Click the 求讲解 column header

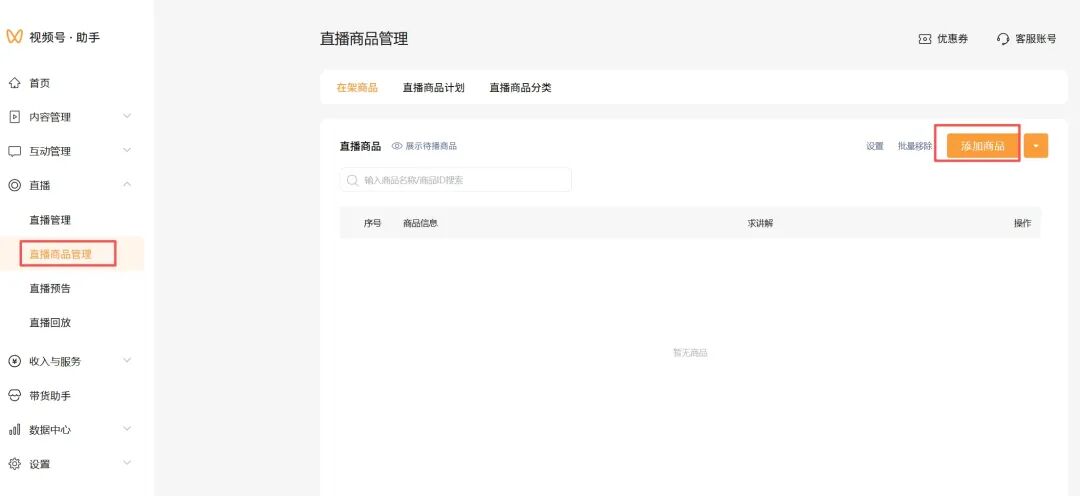click(x=760, y=223)
